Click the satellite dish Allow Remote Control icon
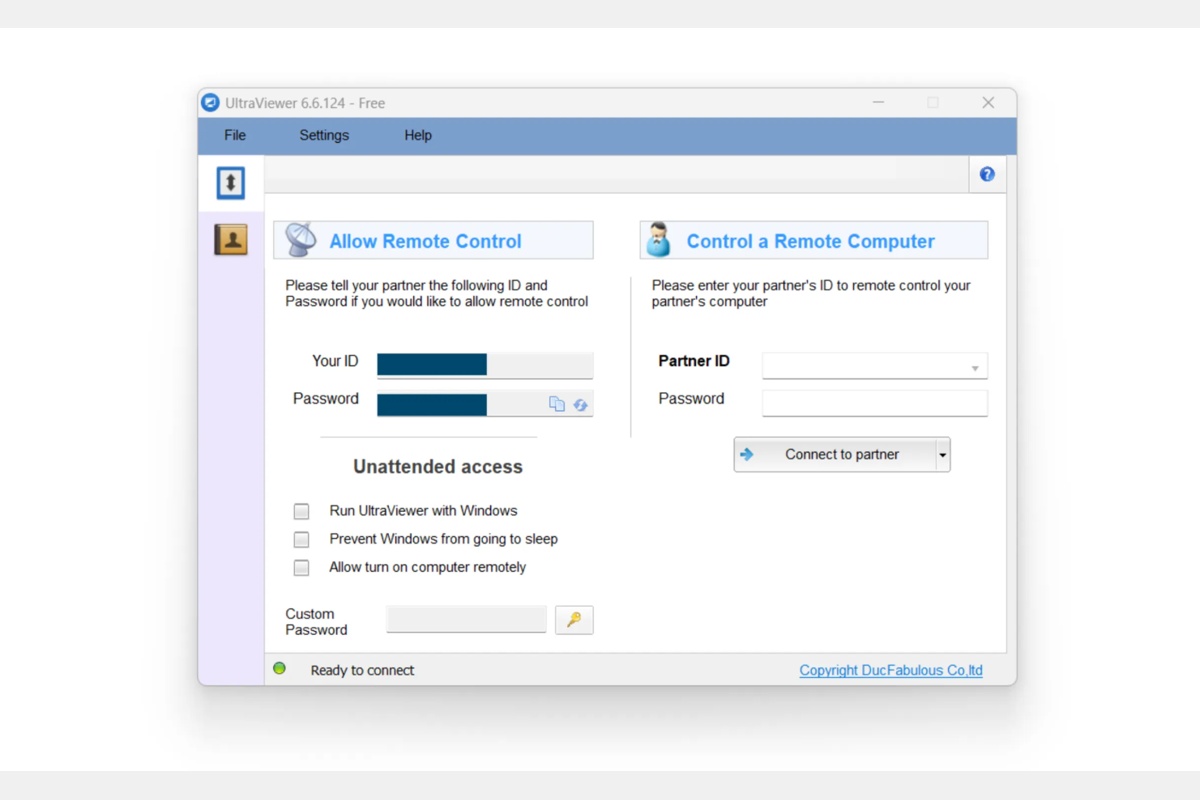This screenshot has width=1200, height=800. [300, 240]
